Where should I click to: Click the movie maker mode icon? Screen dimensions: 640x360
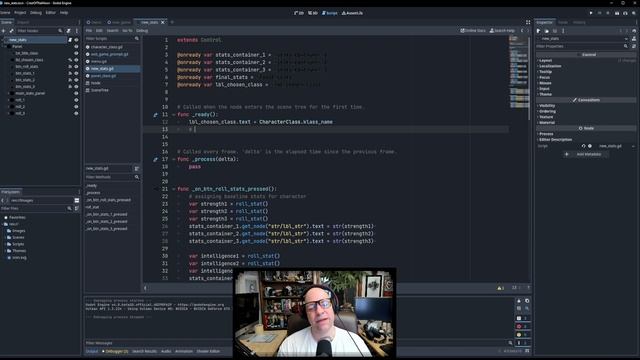point(634,13)
